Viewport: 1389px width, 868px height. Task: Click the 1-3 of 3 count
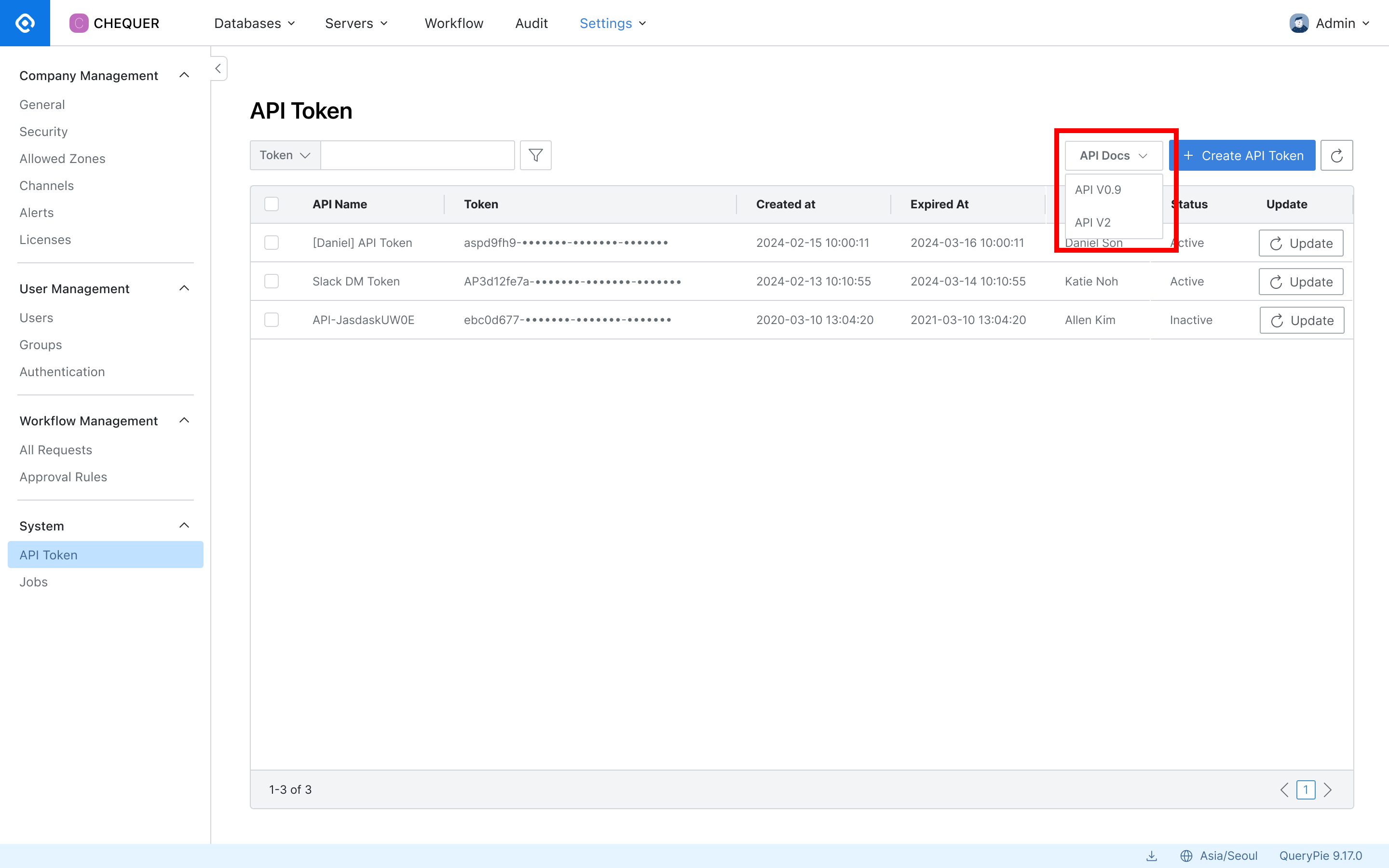pyautogui.click(x=290, y=789)
